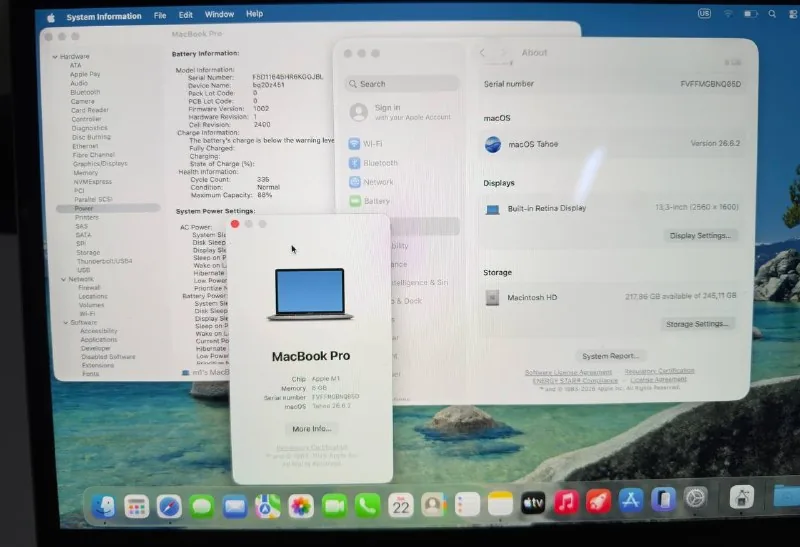Select Firewall under Network in System Information
Viewport: 800px width, 547px height.
(89, 288)
